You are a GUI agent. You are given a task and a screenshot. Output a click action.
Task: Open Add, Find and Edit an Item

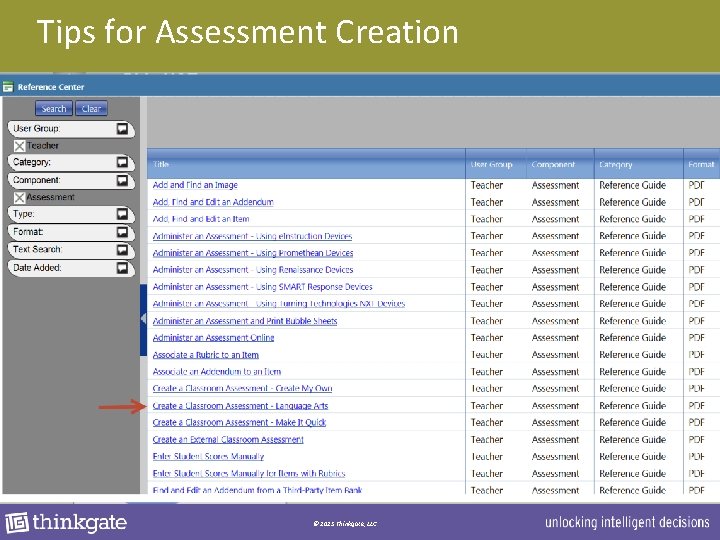pyautogui.click(x=201, y=219)
